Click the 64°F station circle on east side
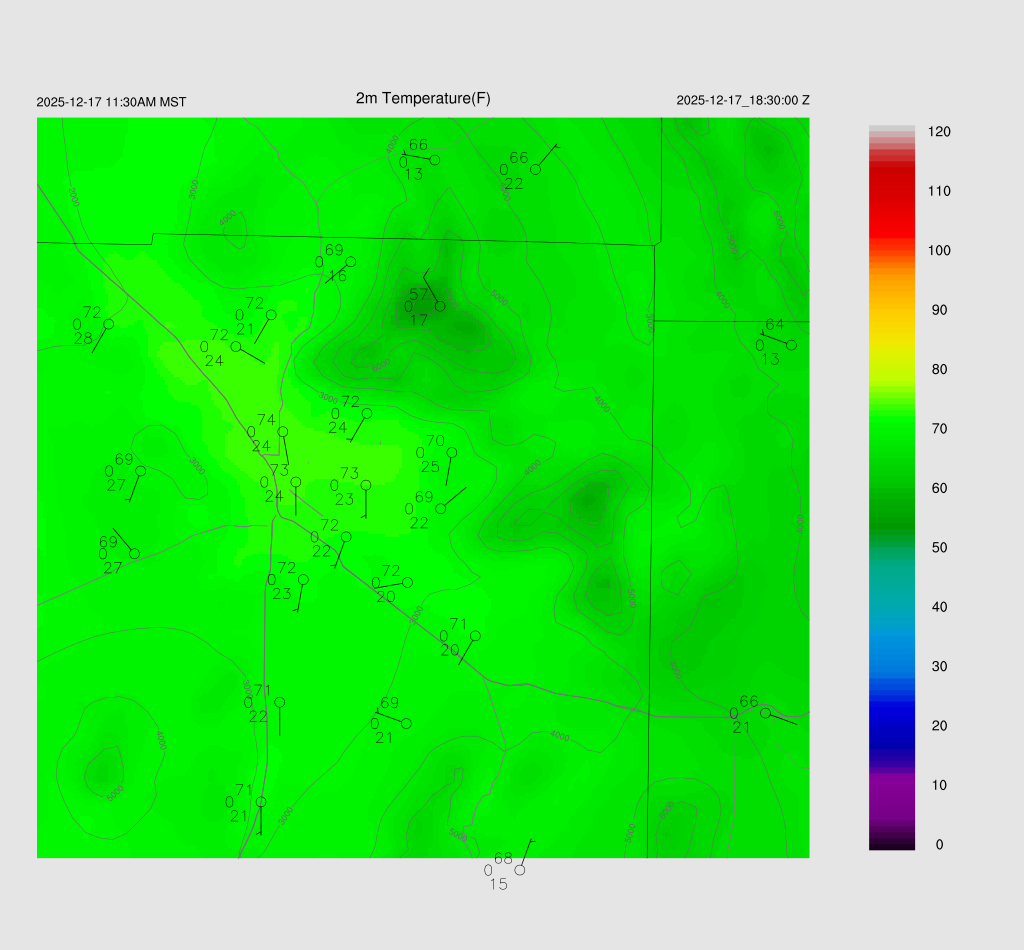1024x950 pixels. pyautogui.click(x=791, y=345)
